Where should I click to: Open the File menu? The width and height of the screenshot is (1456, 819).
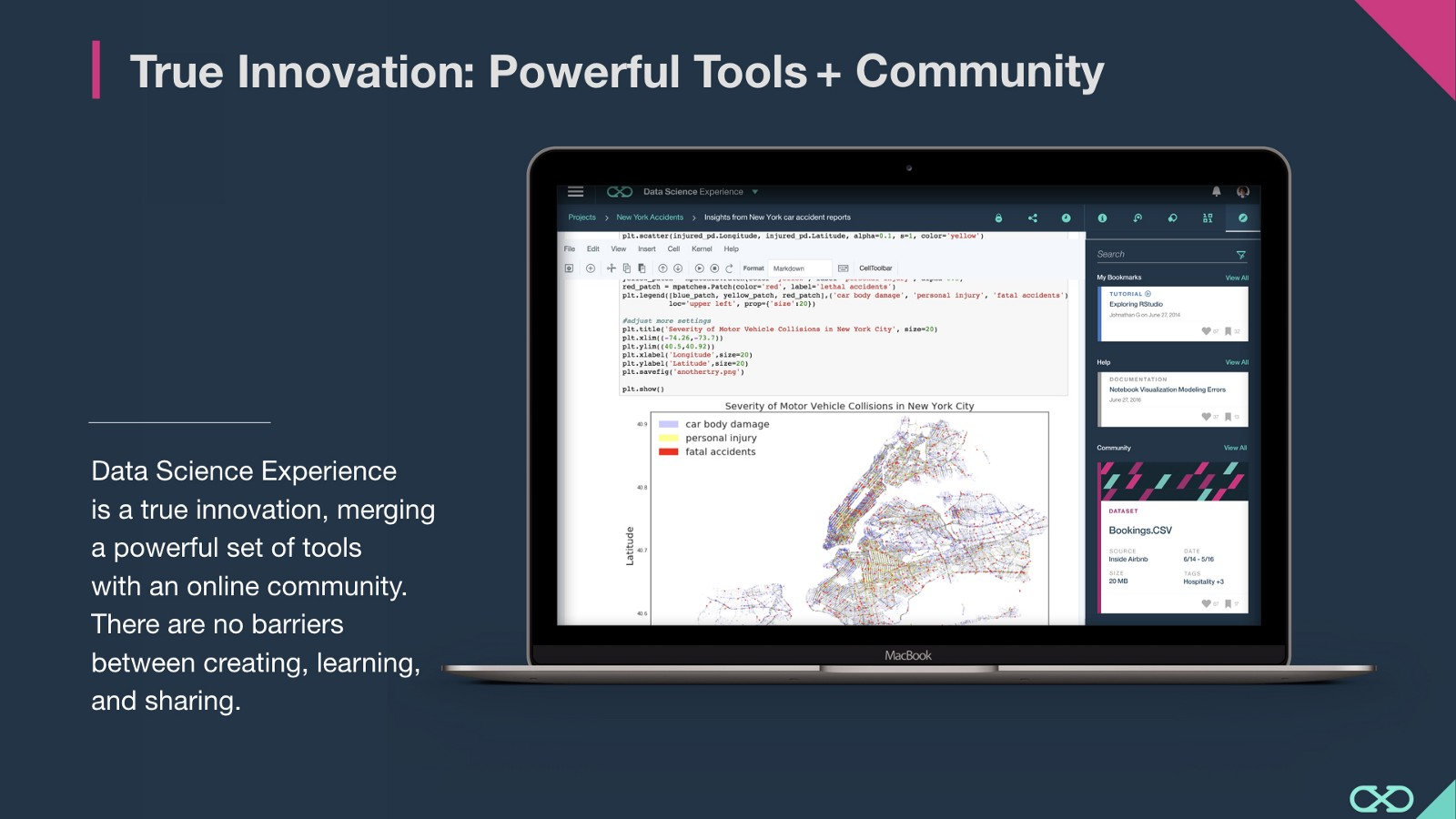pyautogui.click(x=570, y=249)
